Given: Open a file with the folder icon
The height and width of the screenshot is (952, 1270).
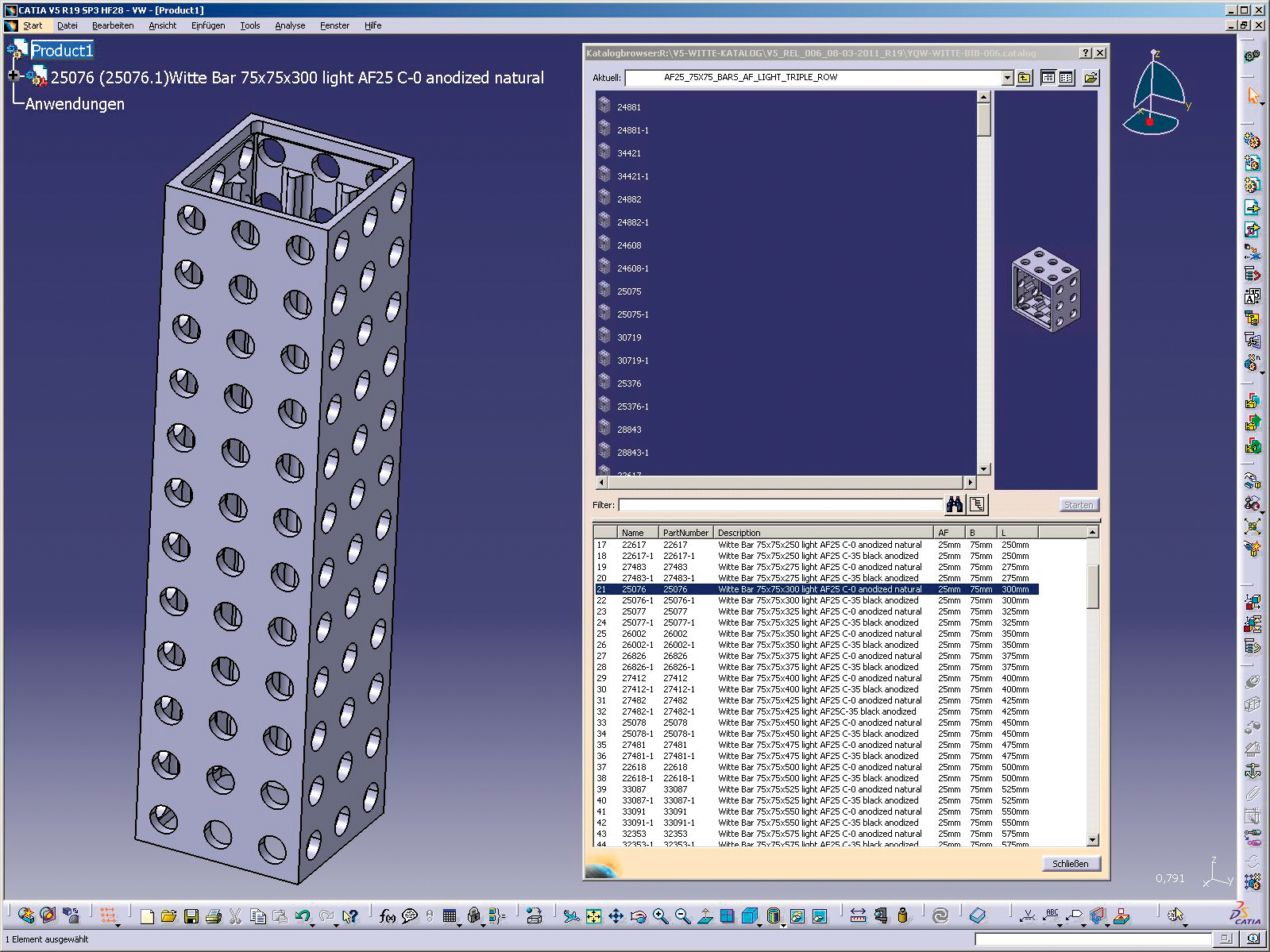Looking at the screenshot, I should (x=168, y=916).
